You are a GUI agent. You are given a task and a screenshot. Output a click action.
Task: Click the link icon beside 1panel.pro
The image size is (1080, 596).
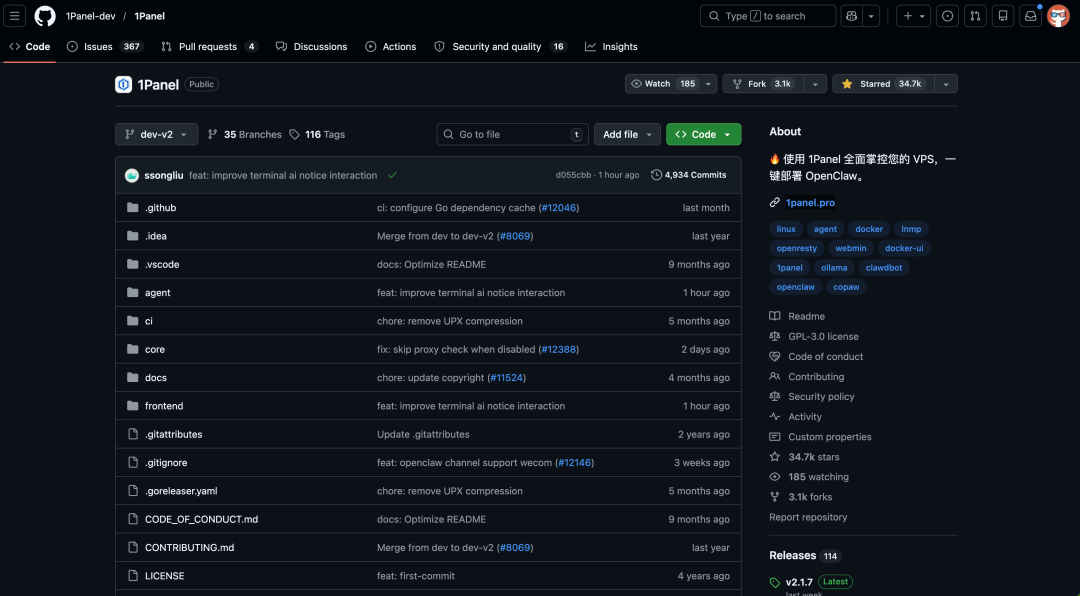(775, 203)
